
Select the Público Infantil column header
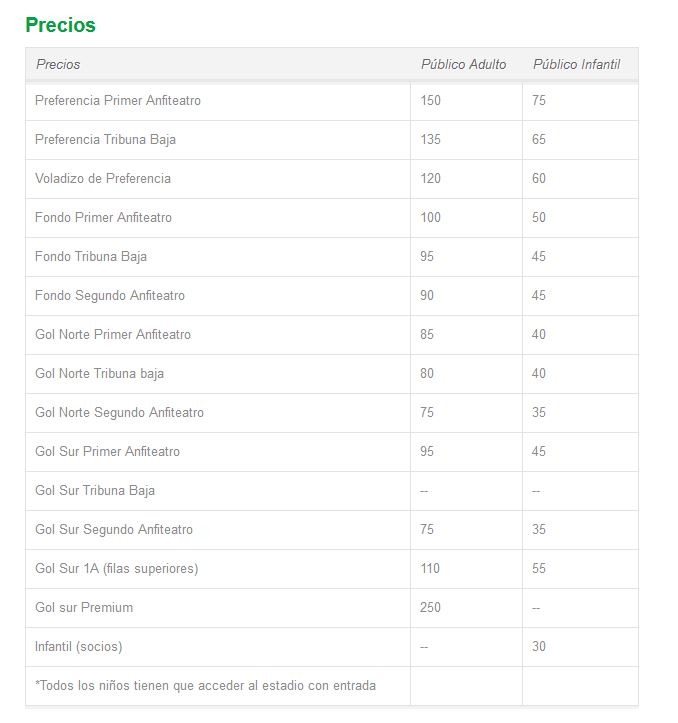577,64
